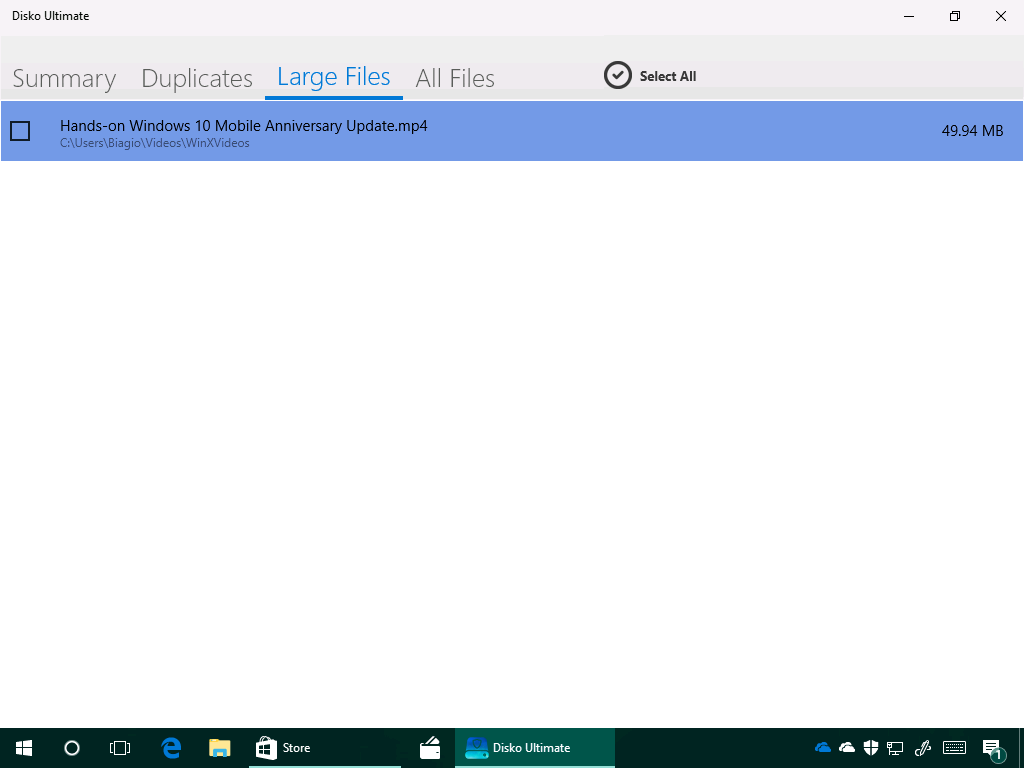Minimize the Disko Ultimate window
This screenshot has height=768, width=1024.
[908, 16]
